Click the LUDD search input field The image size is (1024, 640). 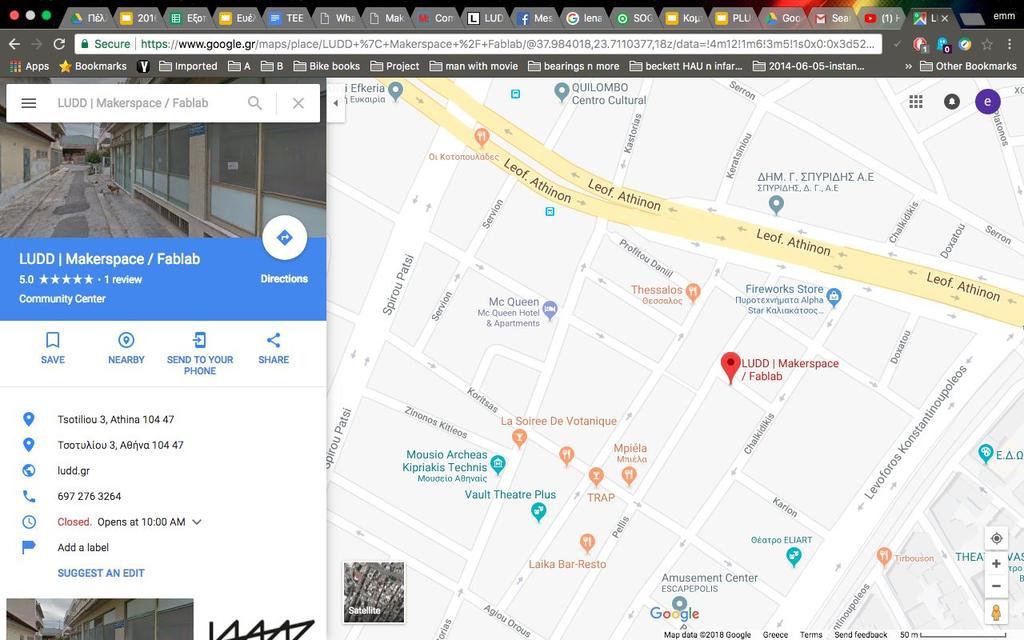coord(146,103)
